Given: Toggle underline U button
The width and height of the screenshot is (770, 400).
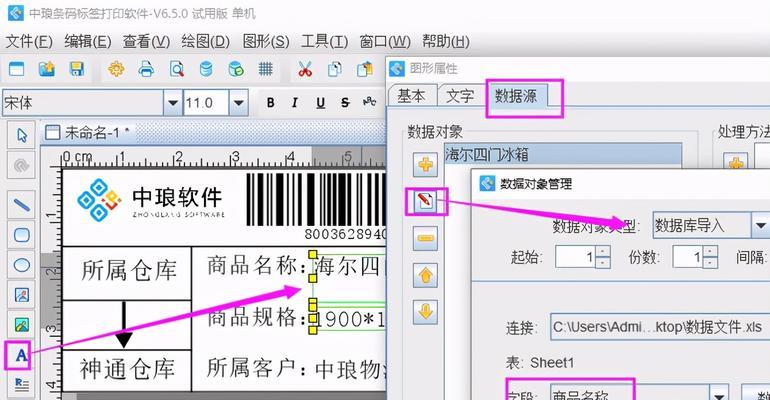Looking at the screenshot, I should (x=321, y=103).
